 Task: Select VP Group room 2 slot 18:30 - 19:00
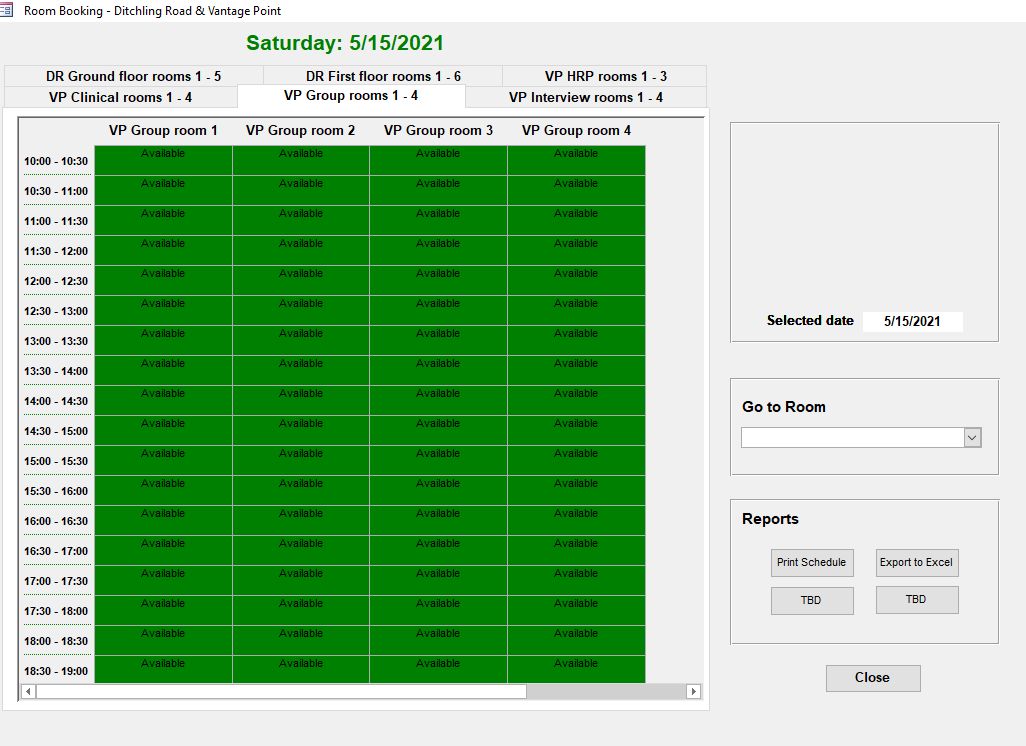point(301,670)
